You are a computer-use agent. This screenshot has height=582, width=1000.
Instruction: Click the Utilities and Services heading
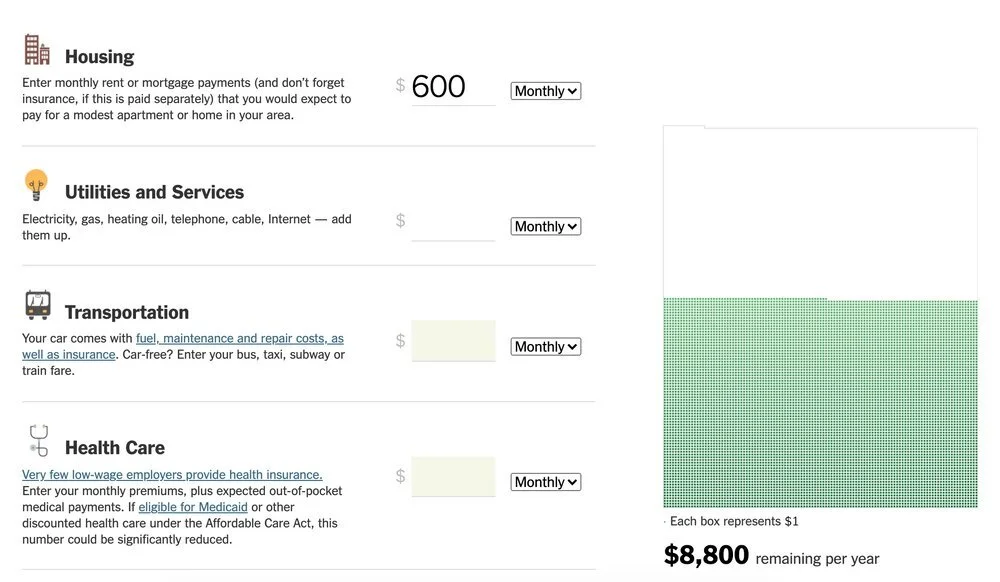(x=154, y=192)
